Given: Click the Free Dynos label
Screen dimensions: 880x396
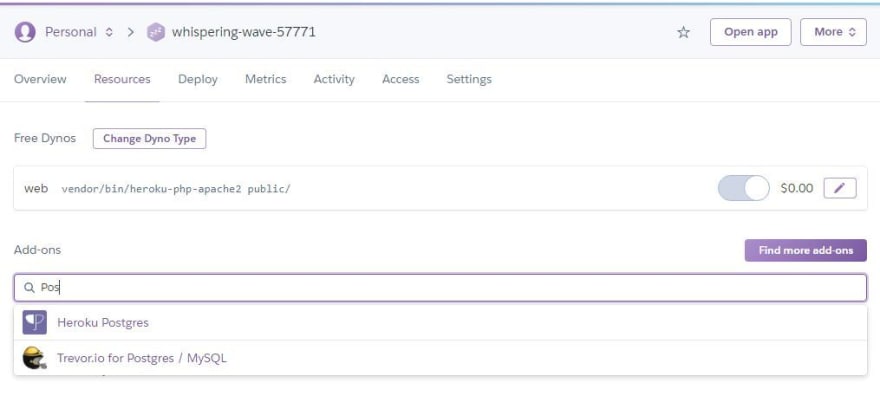Looking at the screenshot, I should 45,138.
